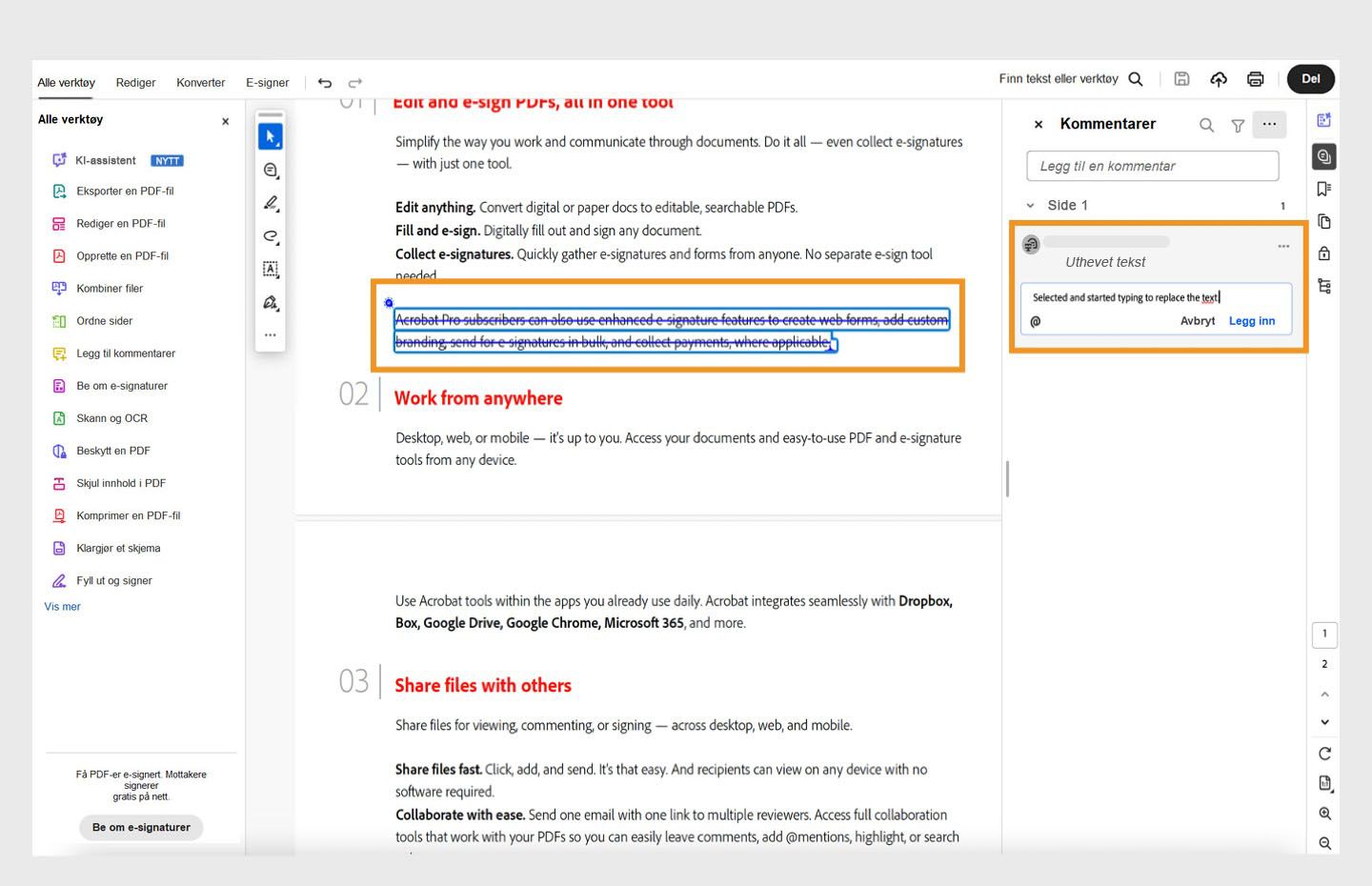Activate the text box tool
Screen dimensions: 1372x886
[271, 270]
